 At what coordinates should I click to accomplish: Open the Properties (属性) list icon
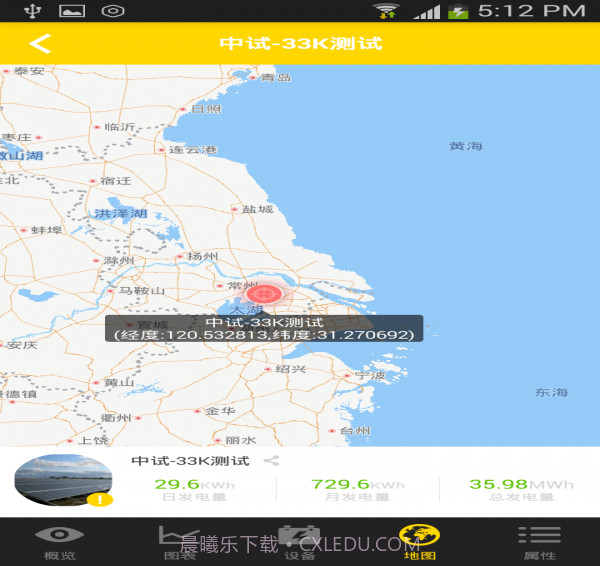539,539
